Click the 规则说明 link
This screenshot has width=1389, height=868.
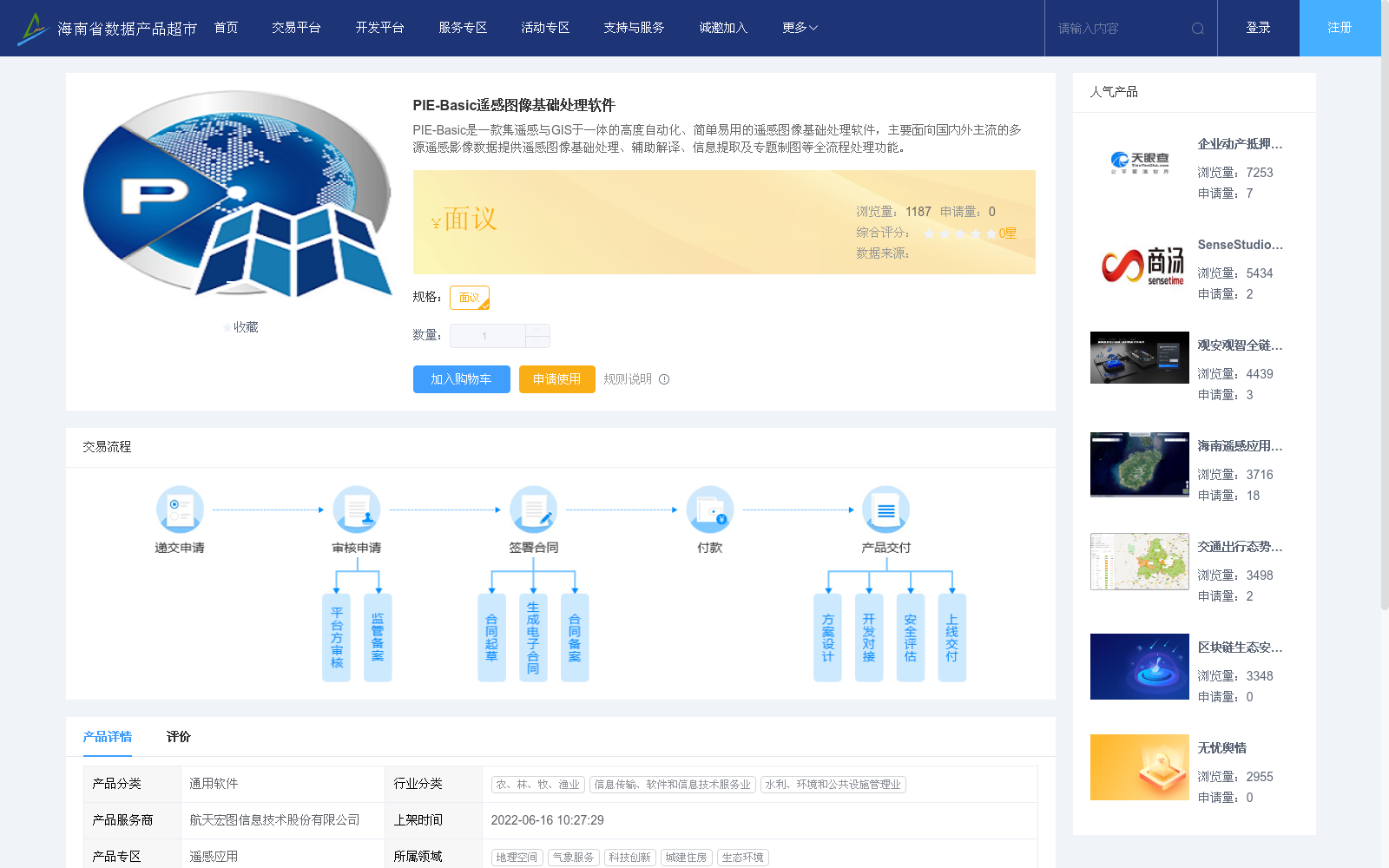628,379
